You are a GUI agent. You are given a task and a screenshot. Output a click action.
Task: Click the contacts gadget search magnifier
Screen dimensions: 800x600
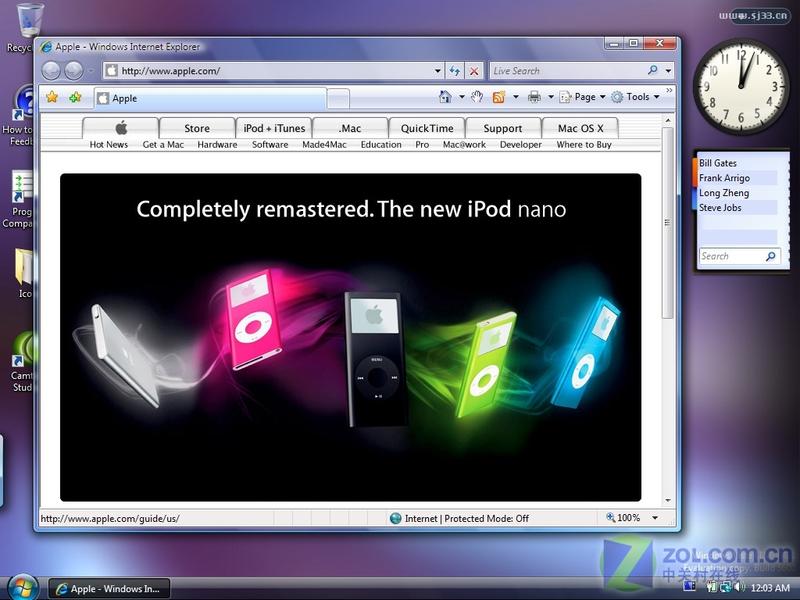coord(771,256)
